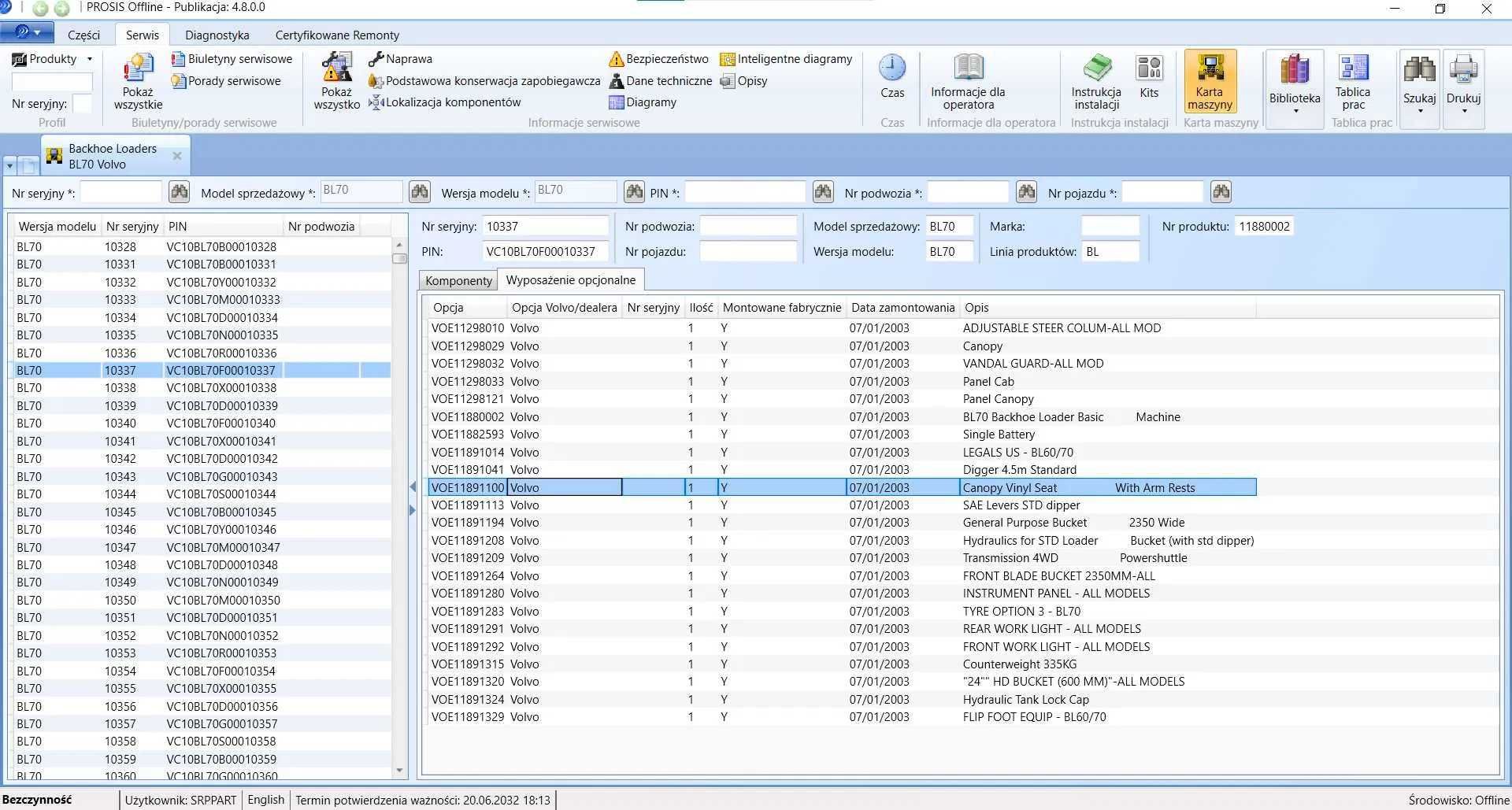This screenshot has height=810, width=1512.
Task: Click the back navigation arrow
Action: coord(40,8)
